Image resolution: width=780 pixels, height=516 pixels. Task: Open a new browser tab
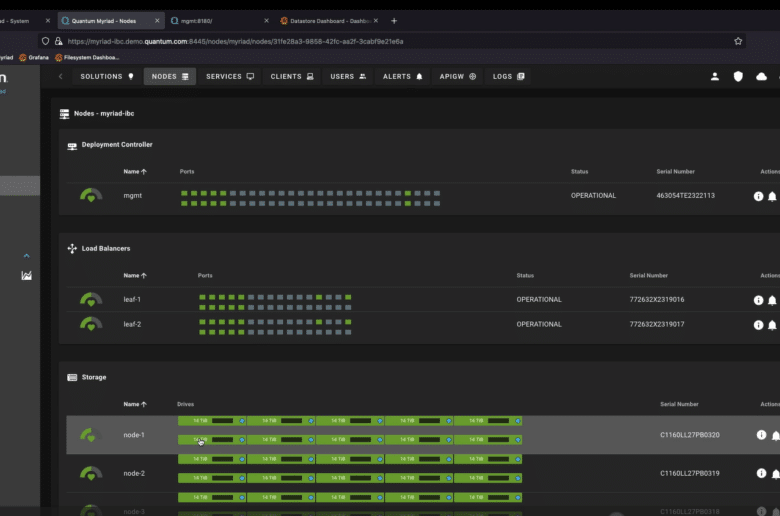(x=394, y=21)
